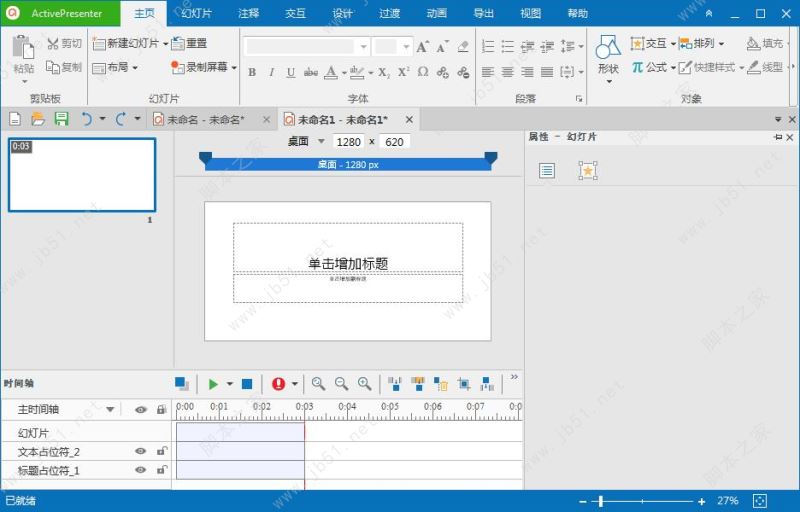Click the width field showing 1280
Screen dimensions: 800x512
(x=348, y=142)
